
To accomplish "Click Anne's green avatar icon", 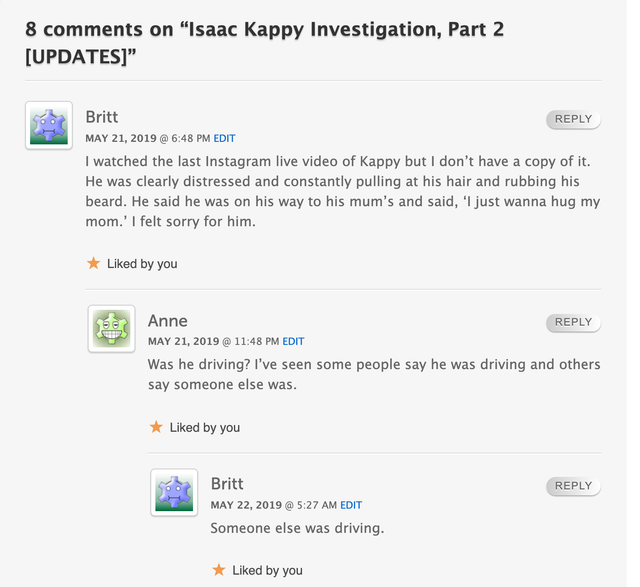I will 111,329.
